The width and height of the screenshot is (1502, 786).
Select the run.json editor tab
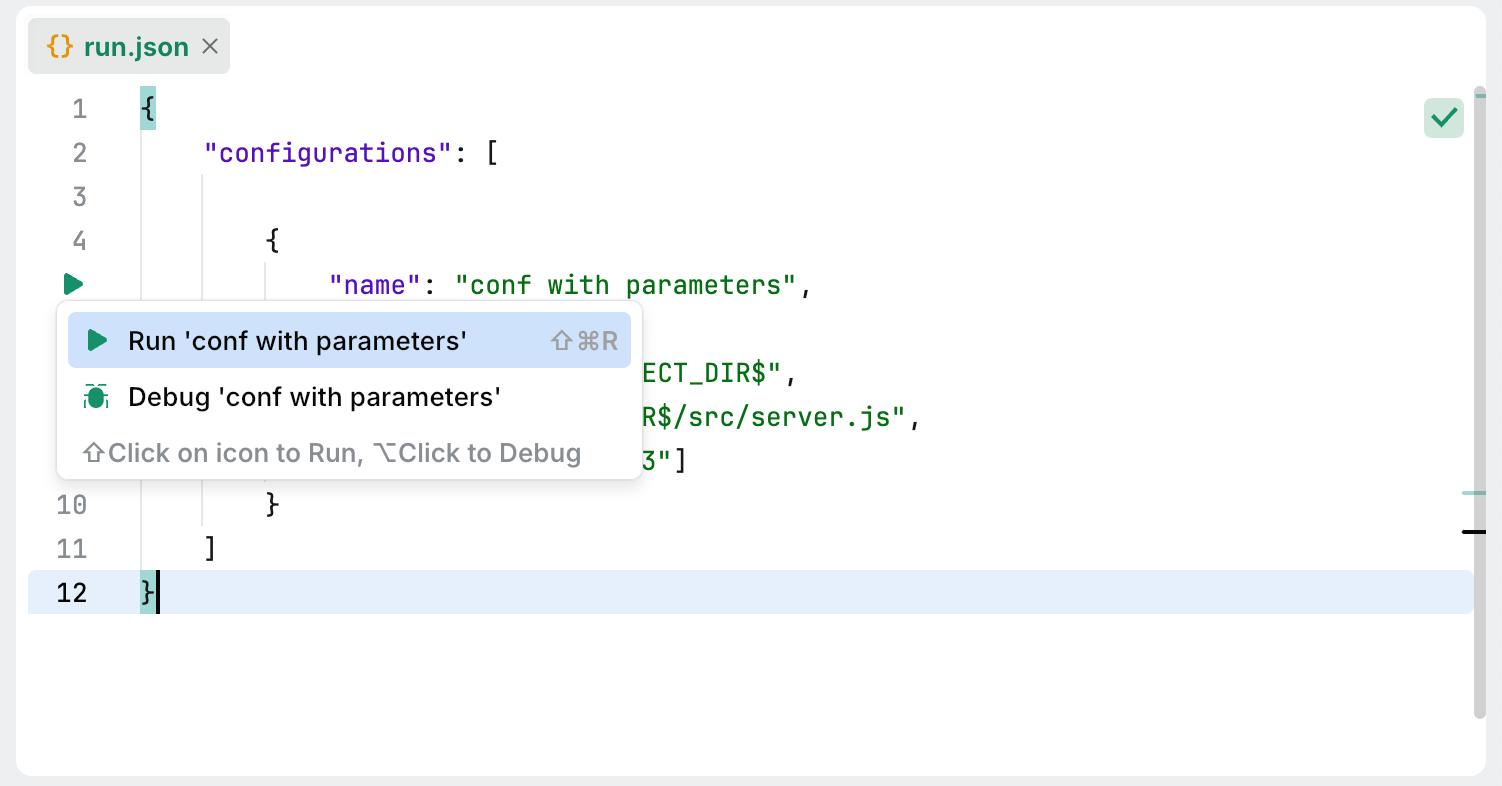[136, 46]
